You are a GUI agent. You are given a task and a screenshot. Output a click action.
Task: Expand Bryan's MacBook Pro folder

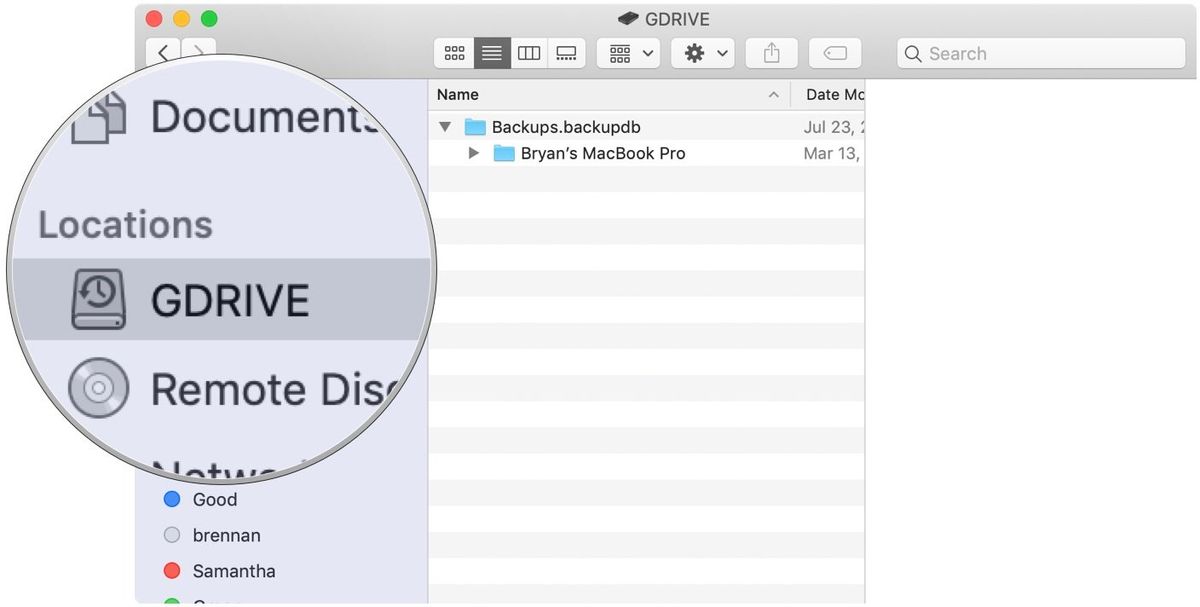coord(473,153)
